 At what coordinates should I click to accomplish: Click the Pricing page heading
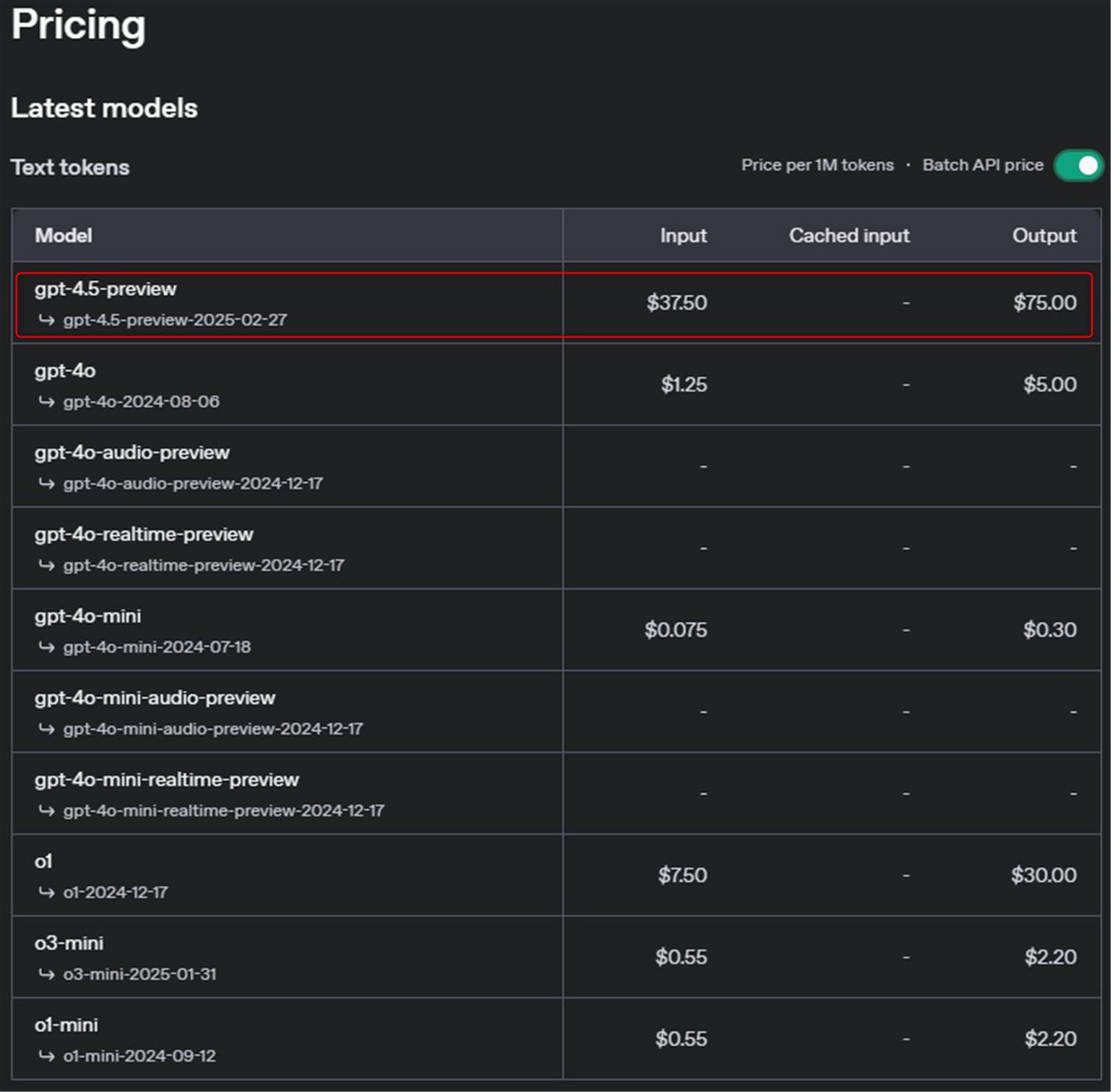click(x=79, y=25)
